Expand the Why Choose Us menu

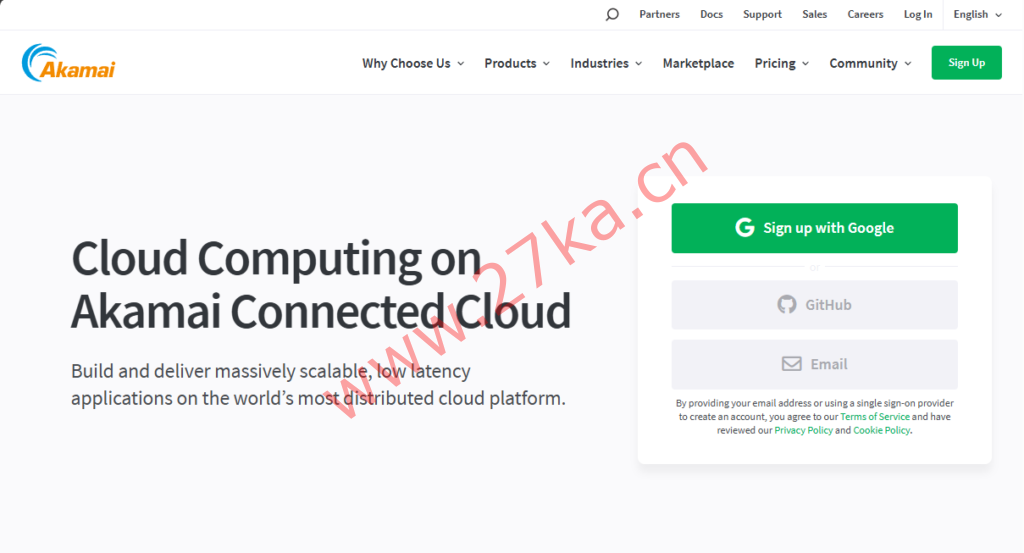(x=413, y=63)
